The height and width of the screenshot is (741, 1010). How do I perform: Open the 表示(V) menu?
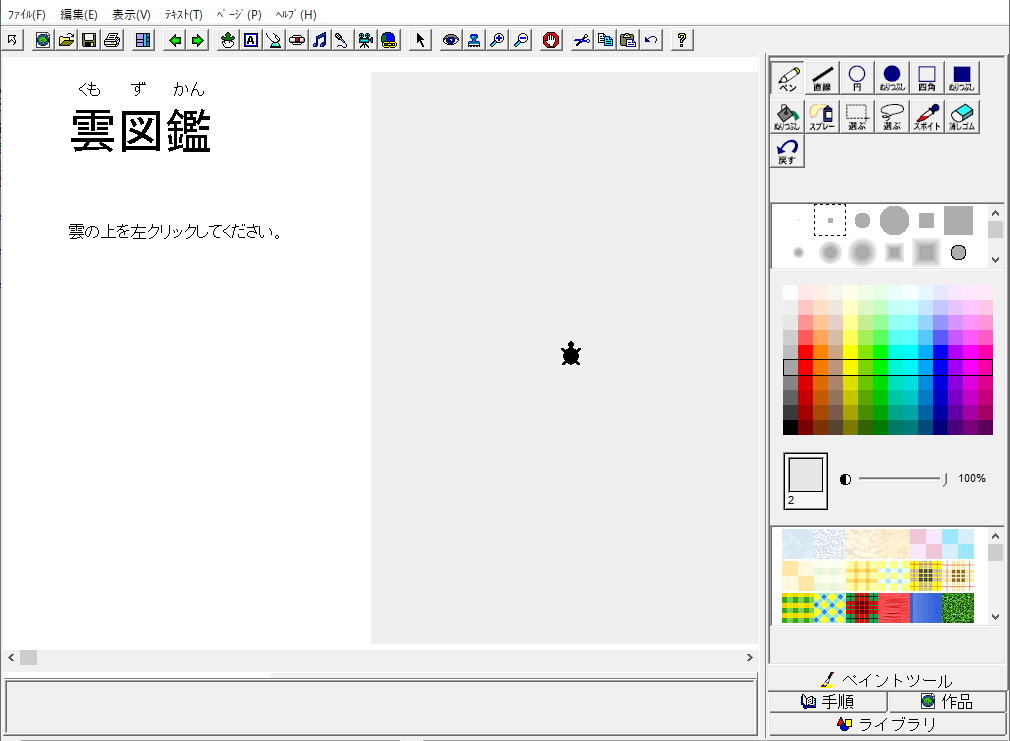[131, 15]
